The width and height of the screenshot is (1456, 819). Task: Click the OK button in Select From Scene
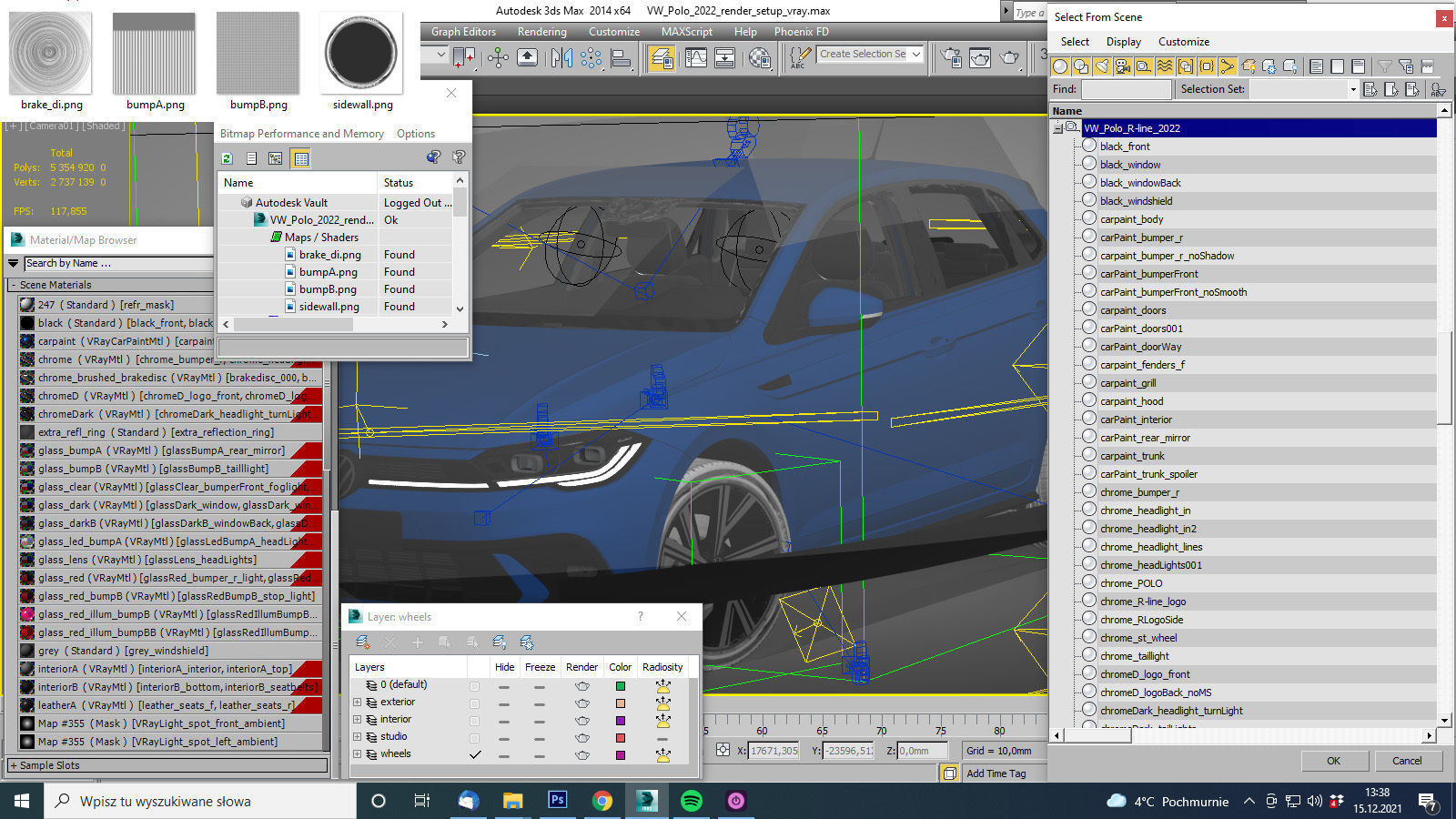click(1333, 761)
